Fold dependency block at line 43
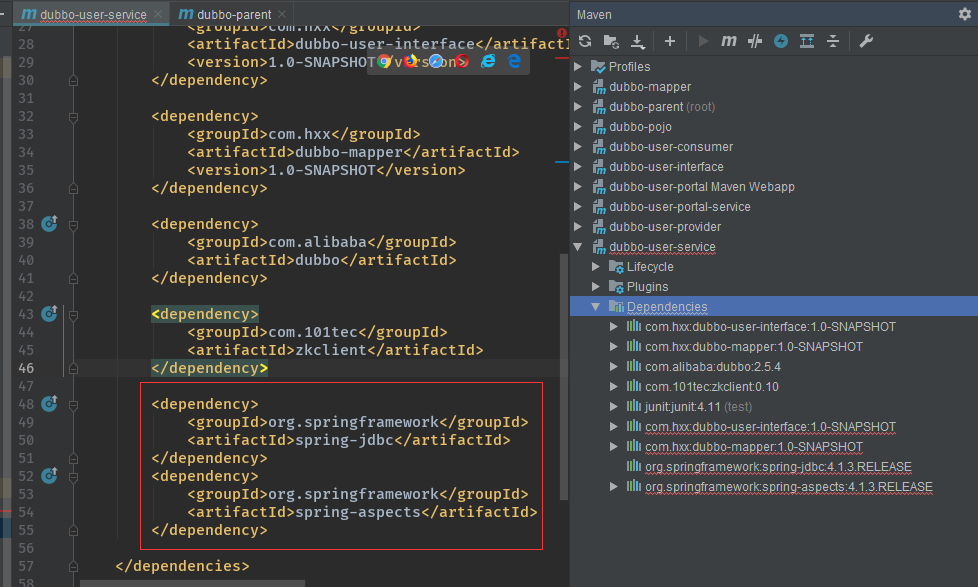 (73, 315)
